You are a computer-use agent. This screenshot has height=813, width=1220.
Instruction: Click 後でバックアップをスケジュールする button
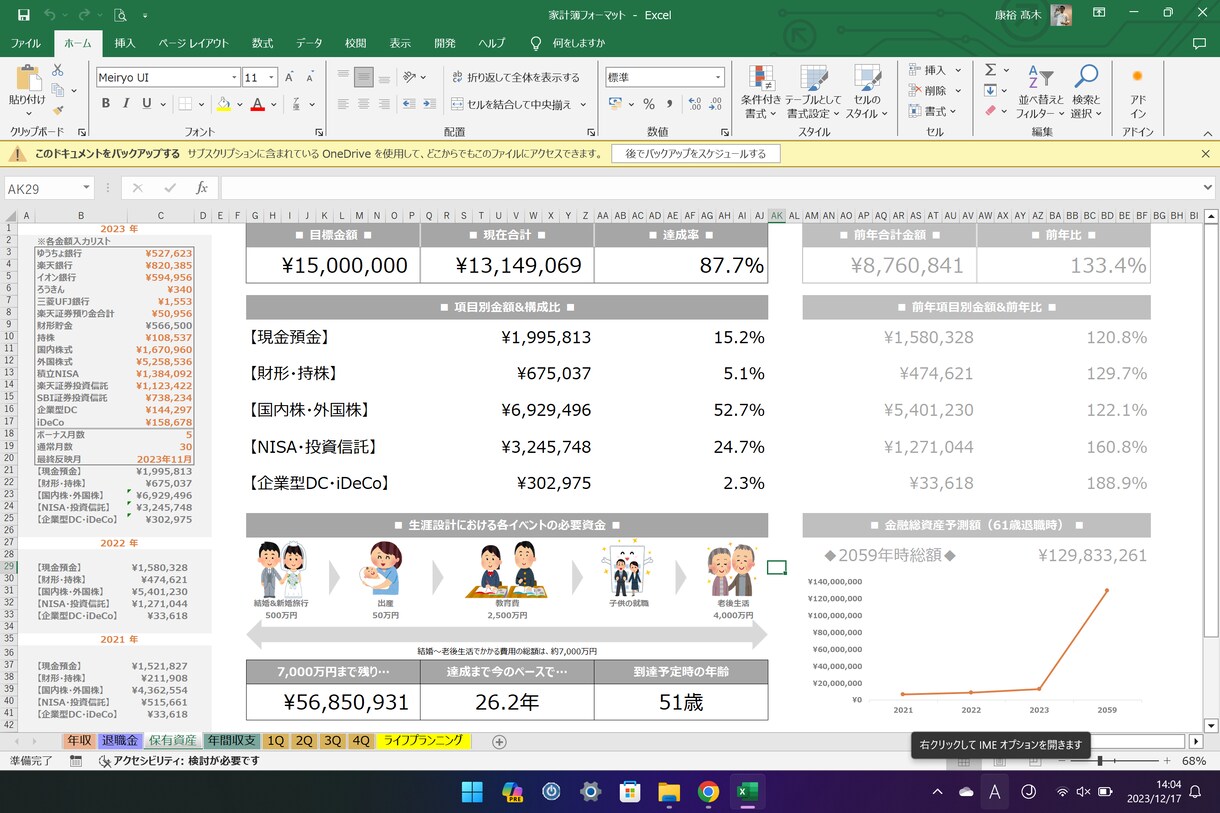tap(696, 154)
